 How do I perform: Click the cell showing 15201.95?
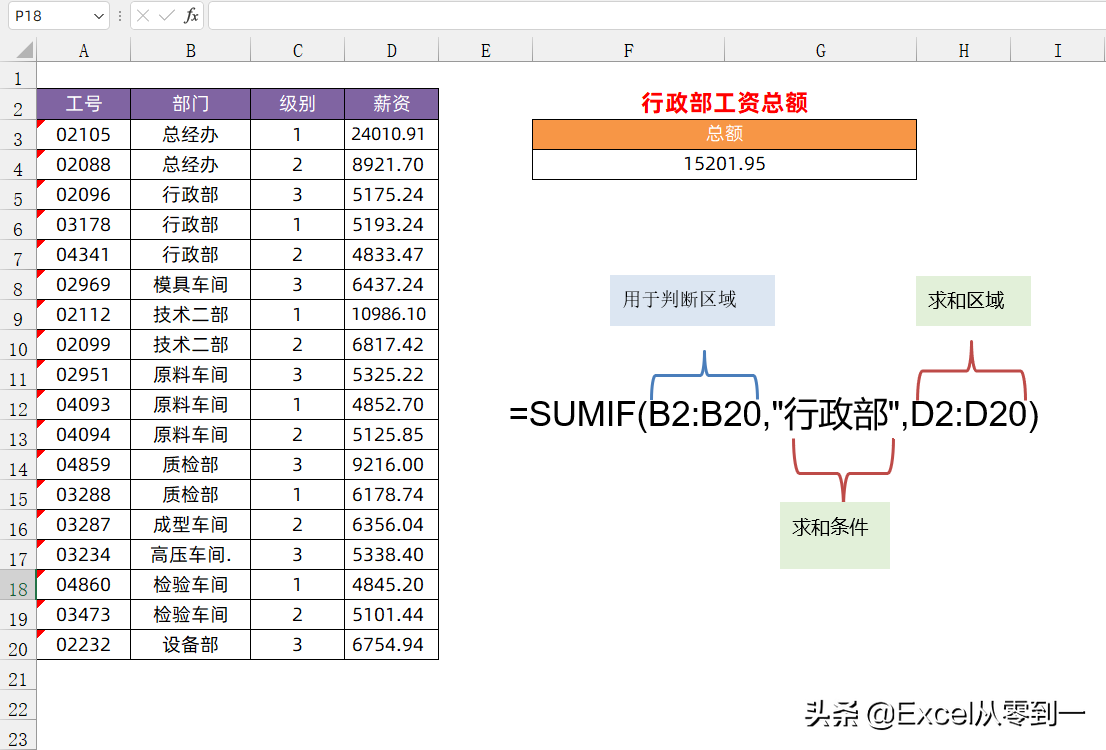pyautogui.click(x=723, y=163)
